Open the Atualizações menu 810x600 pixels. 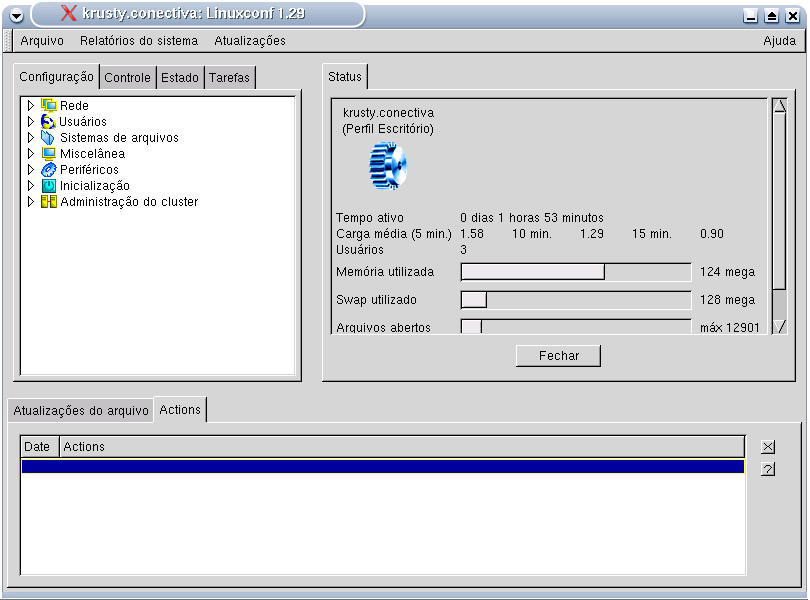pyautogui.click(x=250, y=41)
